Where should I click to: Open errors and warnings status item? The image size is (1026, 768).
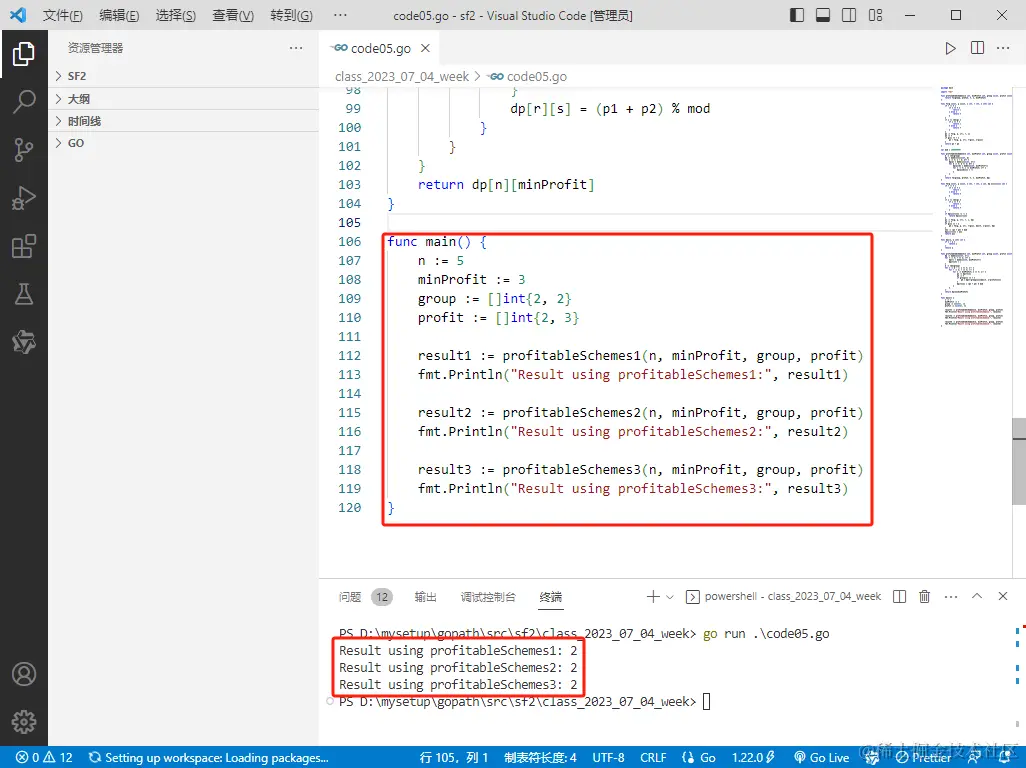[44, 758]
